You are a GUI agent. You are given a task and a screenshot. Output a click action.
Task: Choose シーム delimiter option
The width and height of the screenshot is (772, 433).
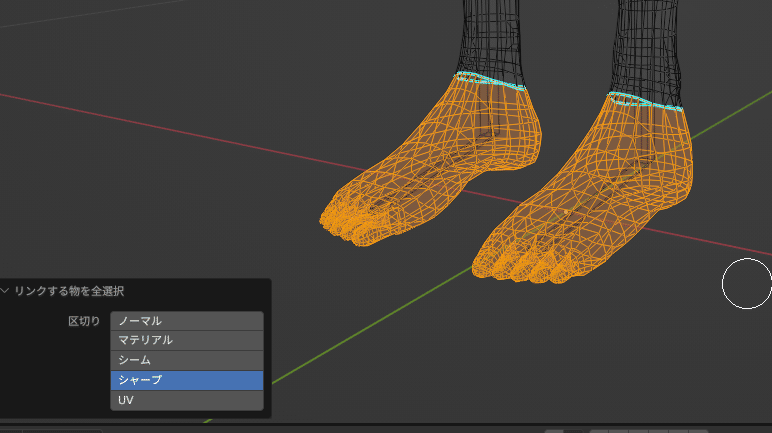click(187, 361)
